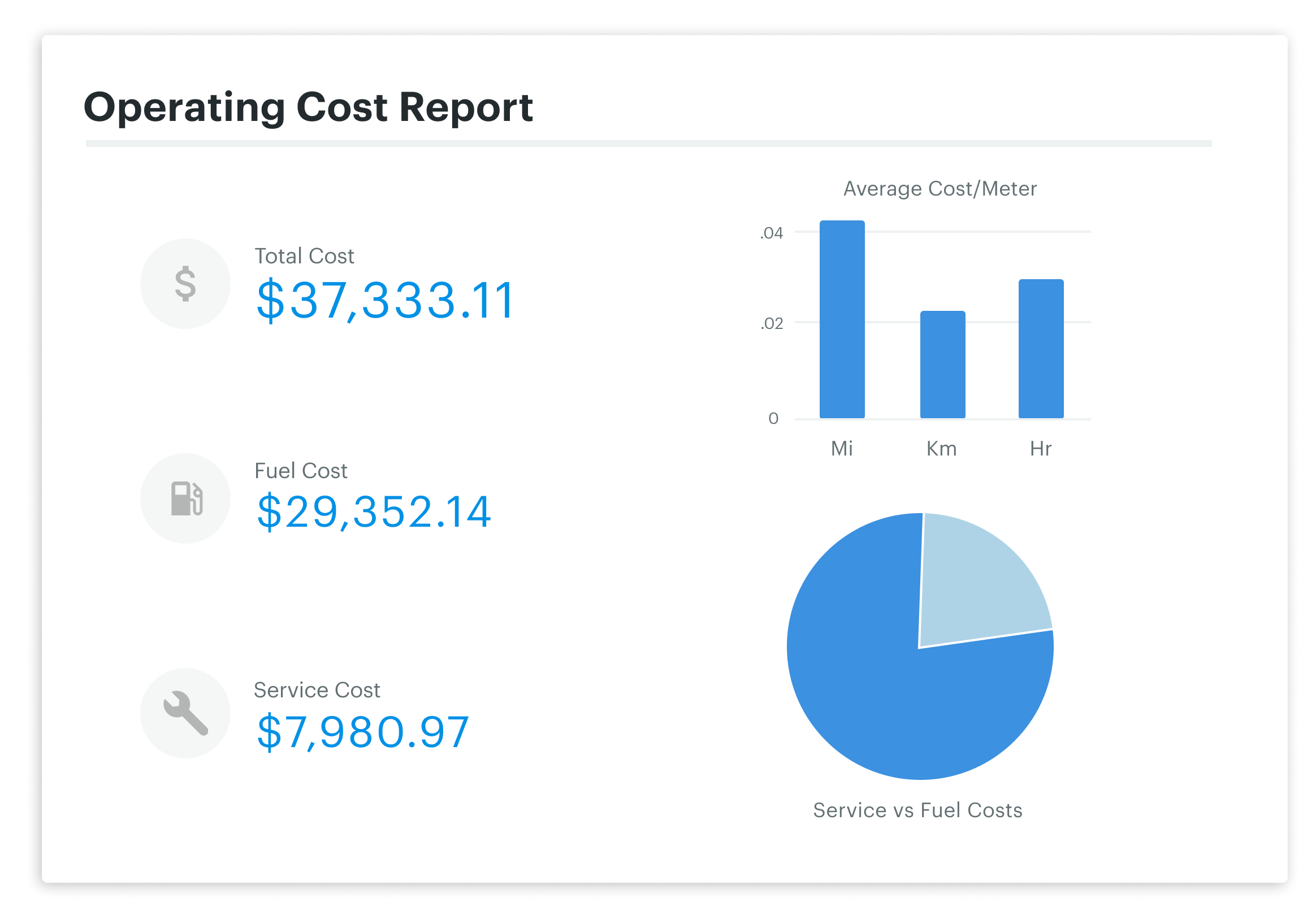
Task: Click the Hr bar in the chart
Action: tap(1041, 349)
